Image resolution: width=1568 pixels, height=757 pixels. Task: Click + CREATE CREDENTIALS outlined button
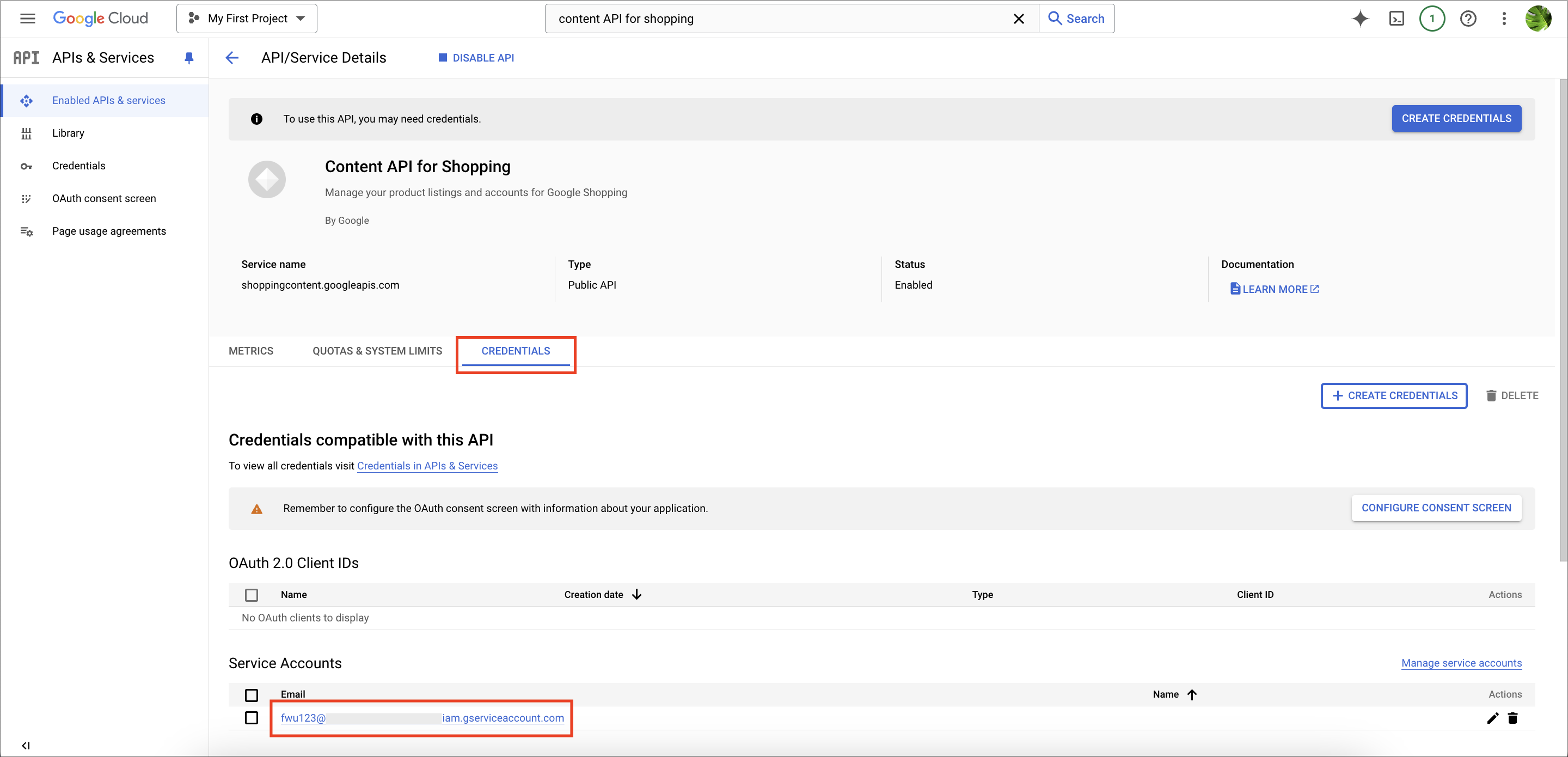tap(1394, 396)
